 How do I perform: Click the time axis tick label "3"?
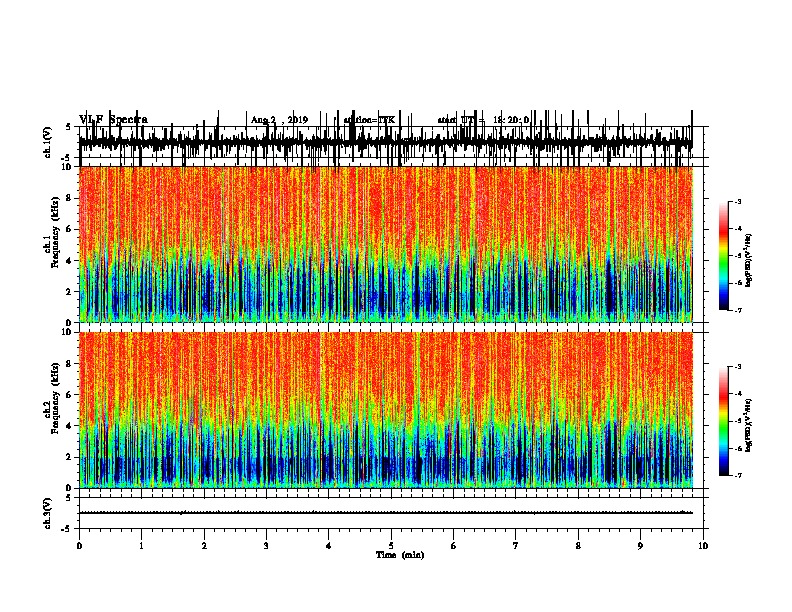266,546
